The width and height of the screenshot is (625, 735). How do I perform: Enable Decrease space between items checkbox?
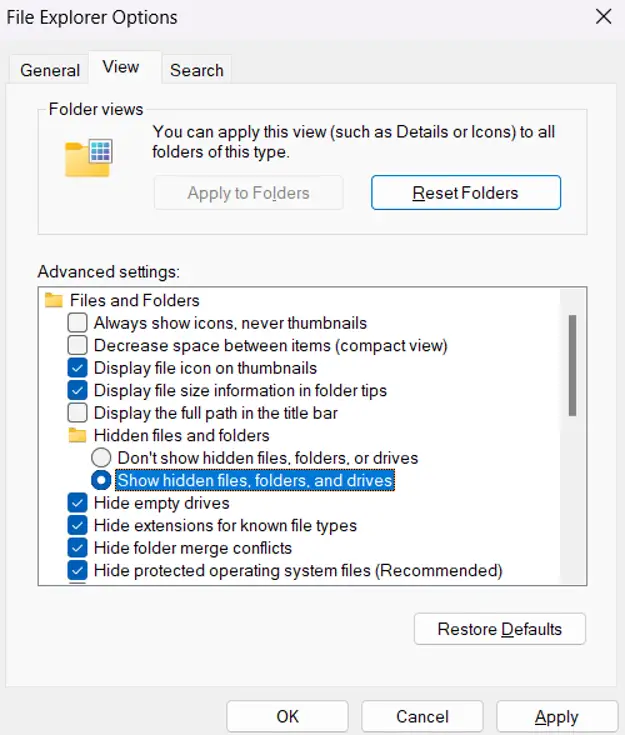(x=77, y=345)
